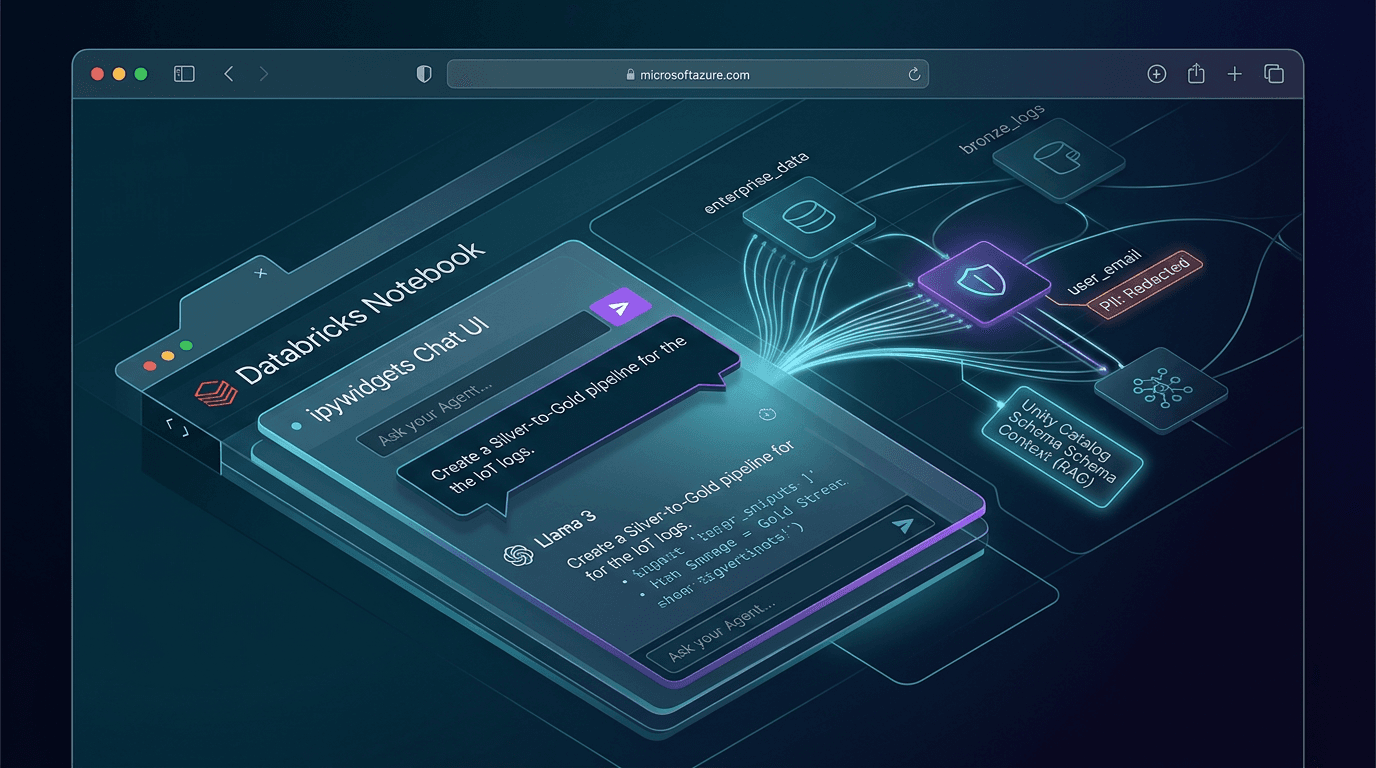The width and height of the screenshot is (1376, 768).
Task: Click the bracket icon on the notebook's left edge
Action: (x=176, y=430)
